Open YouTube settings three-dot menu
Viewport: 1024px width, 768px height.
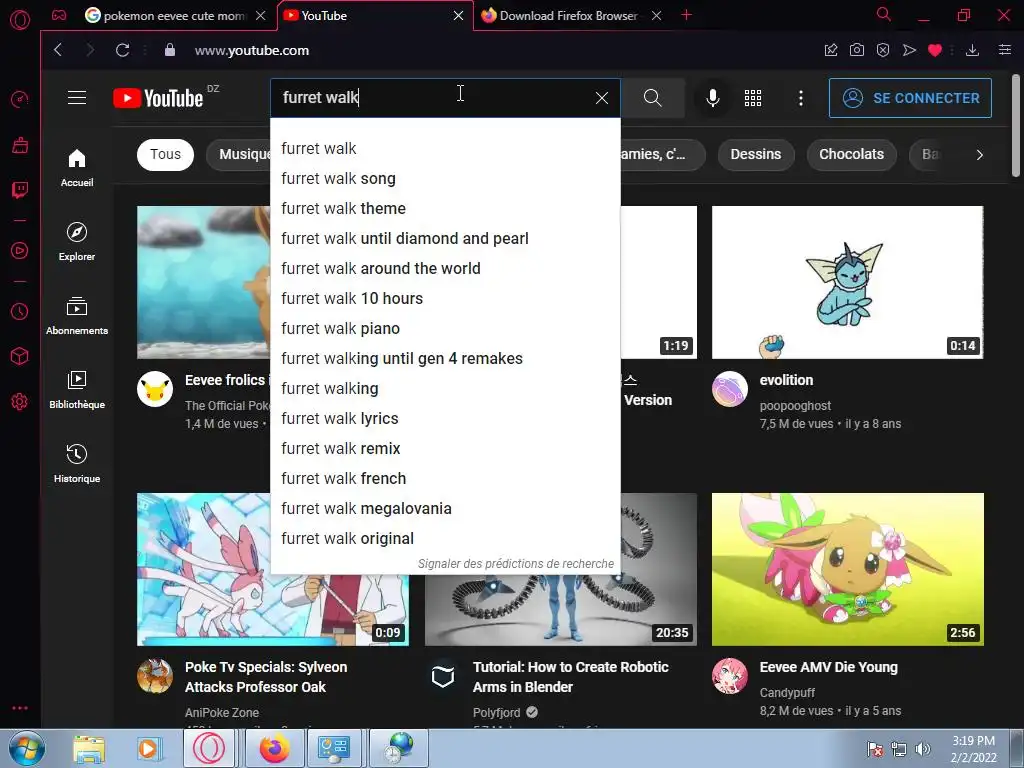pyautogui.click(x=801, y=98)
